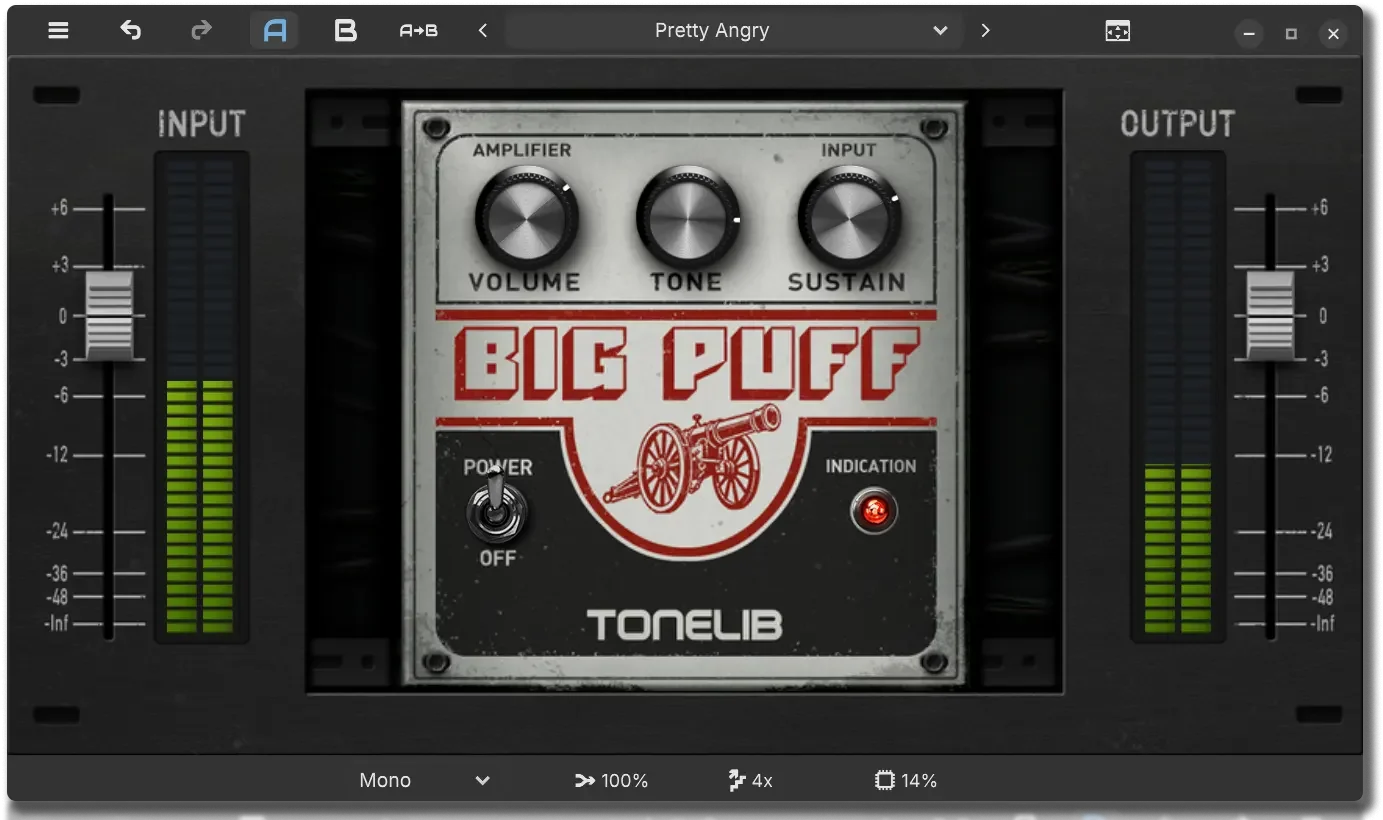Click the output level meter bars
Image resolution: width=1383 pixels, height=820 pixels.
[x=1177, y=397]
